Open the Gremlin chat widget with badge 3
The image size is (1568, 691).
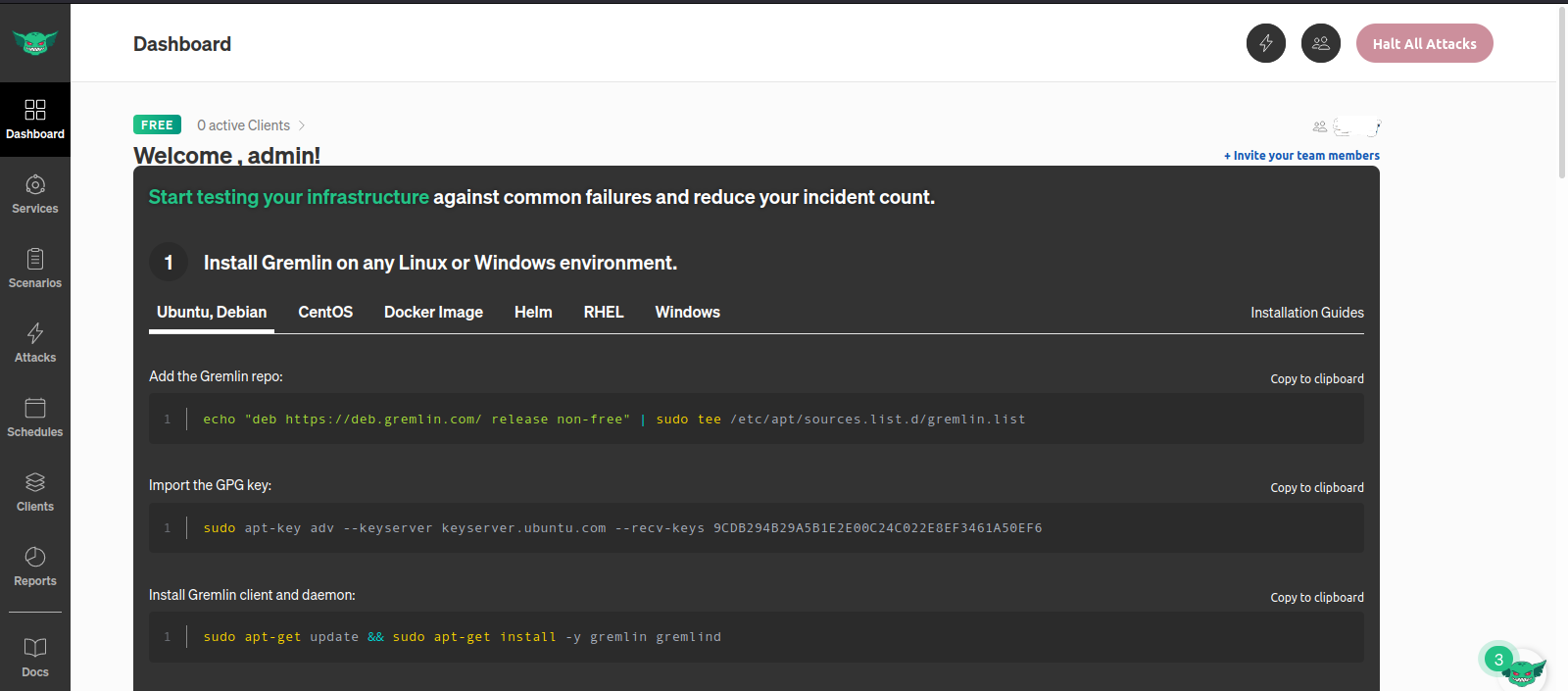tap(1515, 666)
